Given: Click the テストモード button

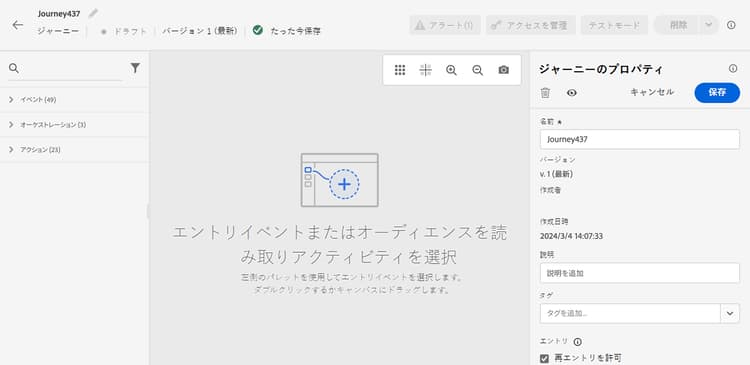Looking at the screenshot, I should click(614, 25).
